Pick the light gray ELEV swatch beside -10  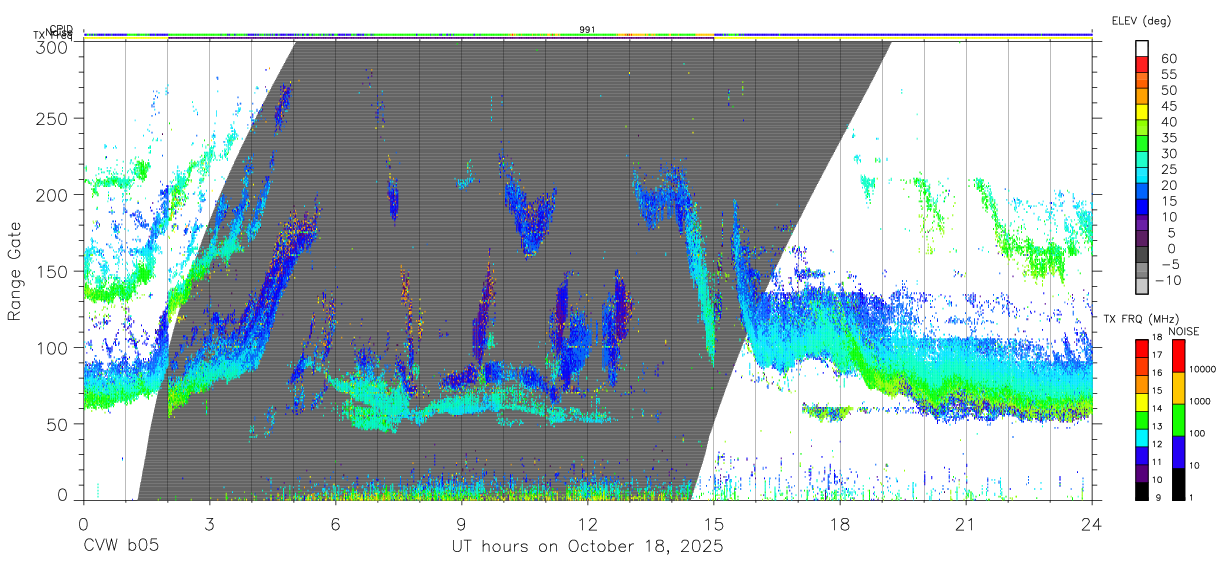click(1142, 284)
